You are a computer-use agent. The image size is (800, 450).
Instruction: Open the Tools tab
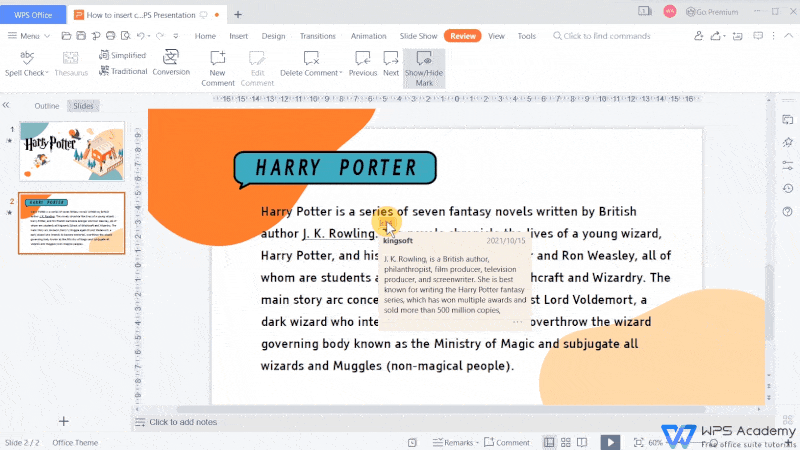pos(527,36)
